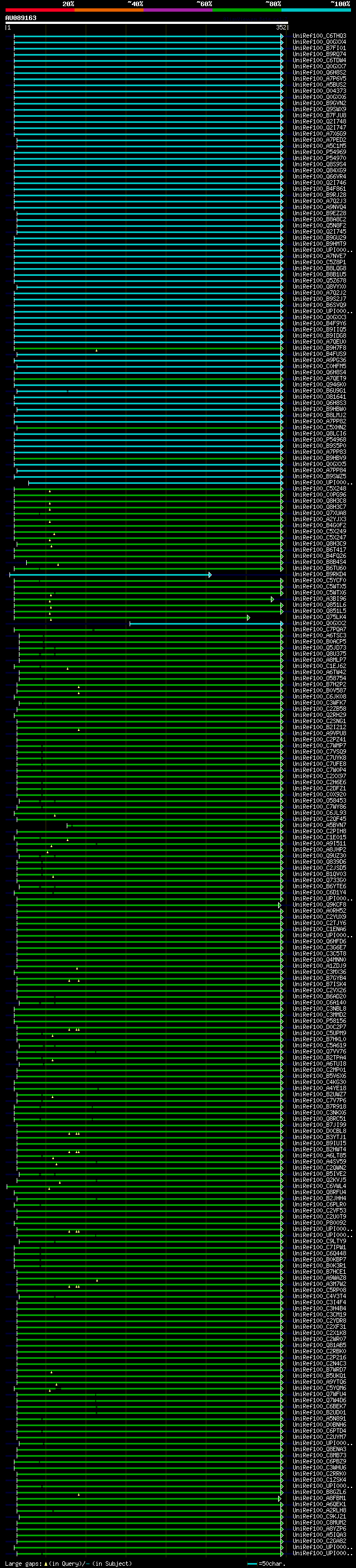Screen dimensions: 356x1568
Task: Select the UniRef100_C7PQA7 label
Action: 319,630
